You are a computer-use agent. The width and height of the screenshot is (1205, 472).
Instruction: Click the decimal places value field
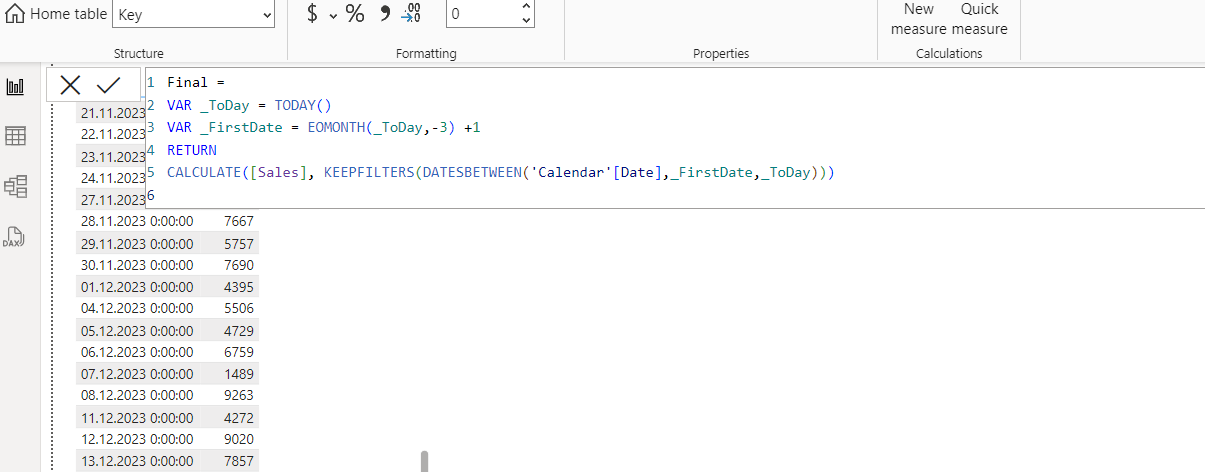pyautogui.click(x=483, y=15)
